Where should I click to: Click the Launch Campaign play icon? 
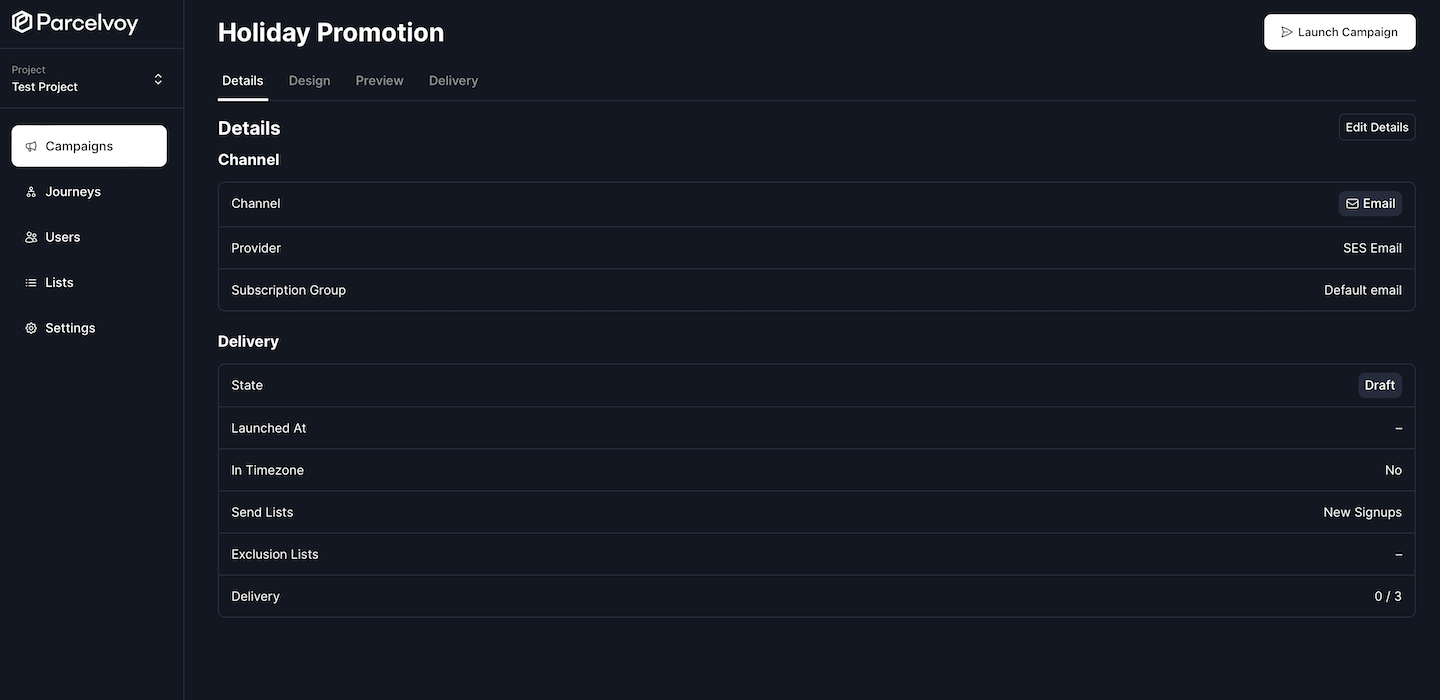pos(1287,32)
